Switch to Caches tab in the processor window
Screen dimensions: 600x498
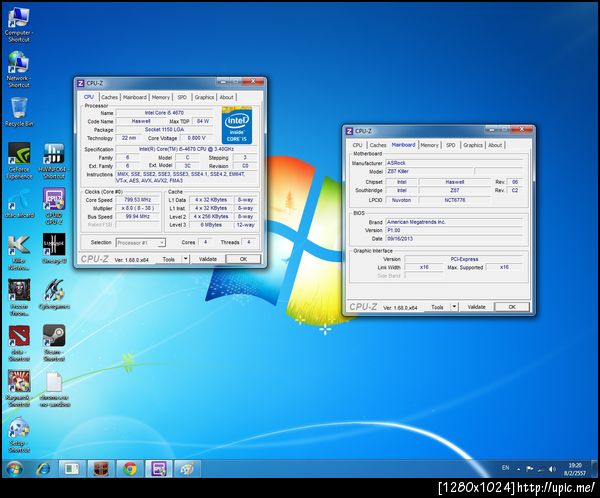[x=109, y=97]
